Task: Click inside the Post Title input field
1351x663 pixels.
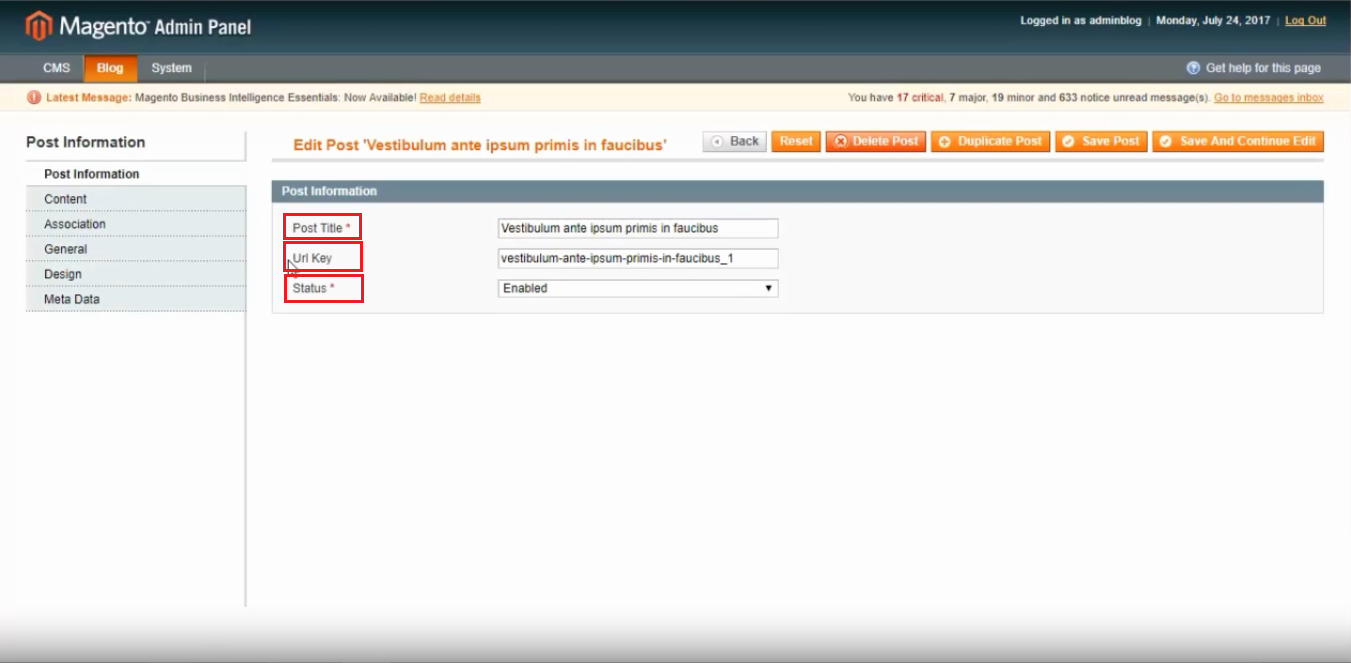Action: [637, 228]
